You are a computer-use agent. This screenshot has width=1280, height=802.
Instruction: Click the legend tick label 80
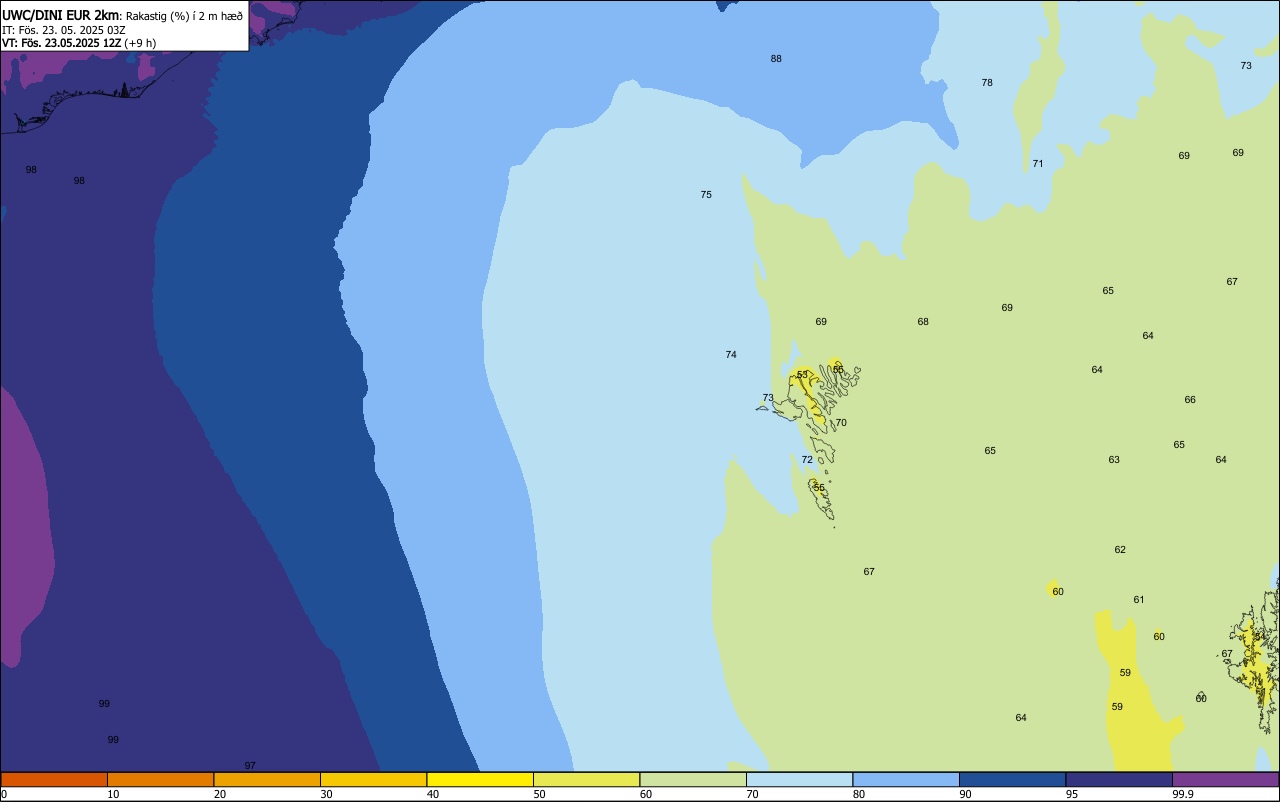(x=859, y=794)
